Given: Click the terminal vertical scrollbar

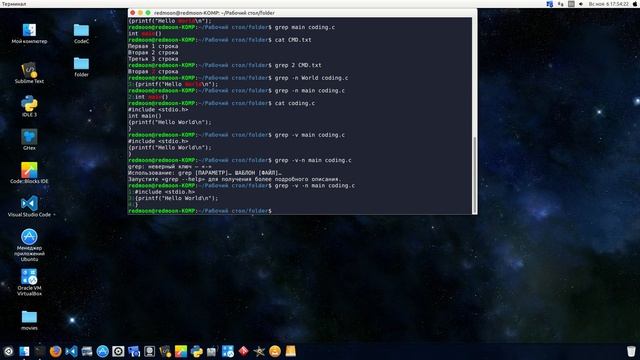Looking at the screenshot, I should pyautogui.click(x=474, y=175).
